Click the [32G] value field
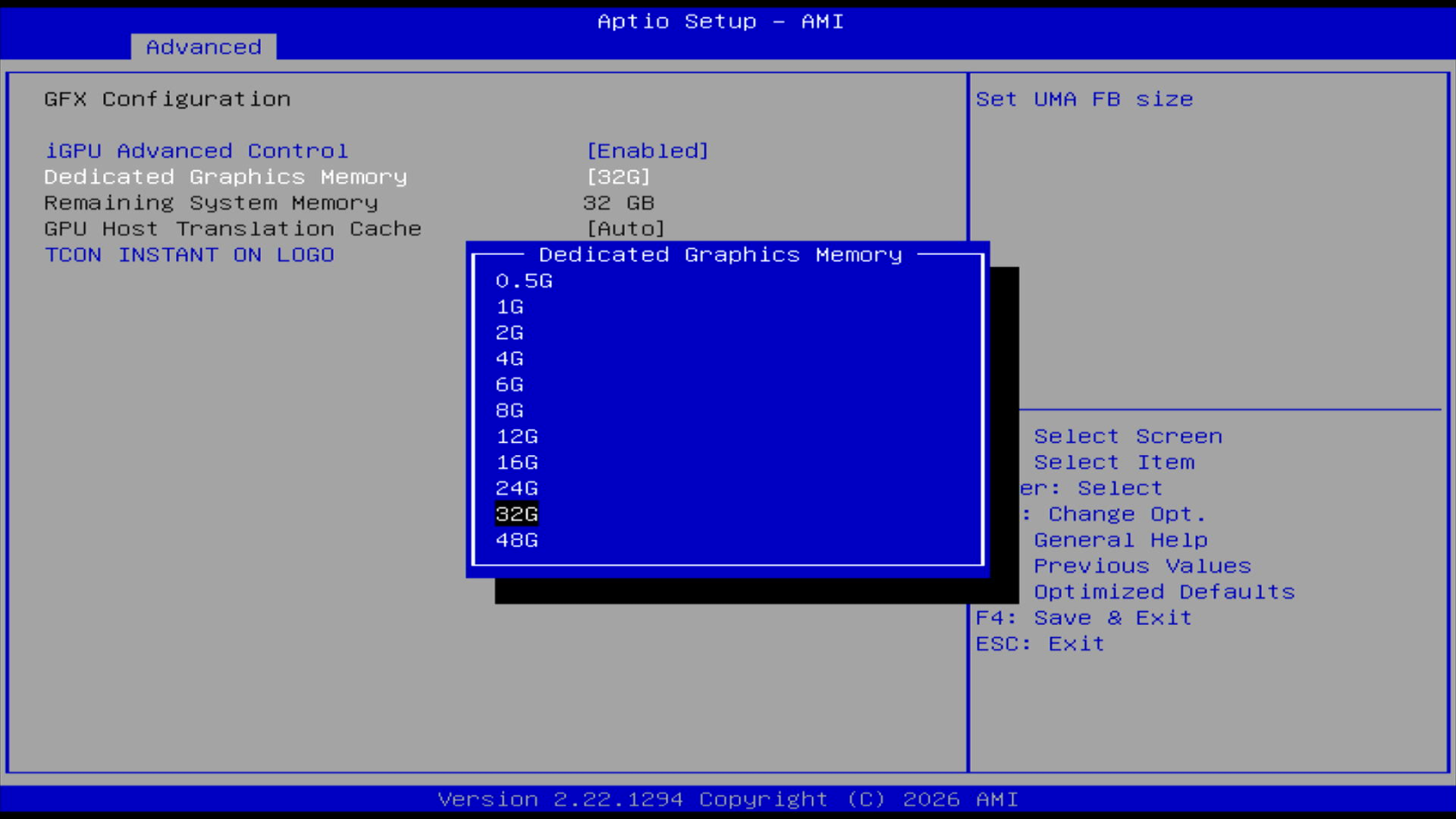 [618, 177]
